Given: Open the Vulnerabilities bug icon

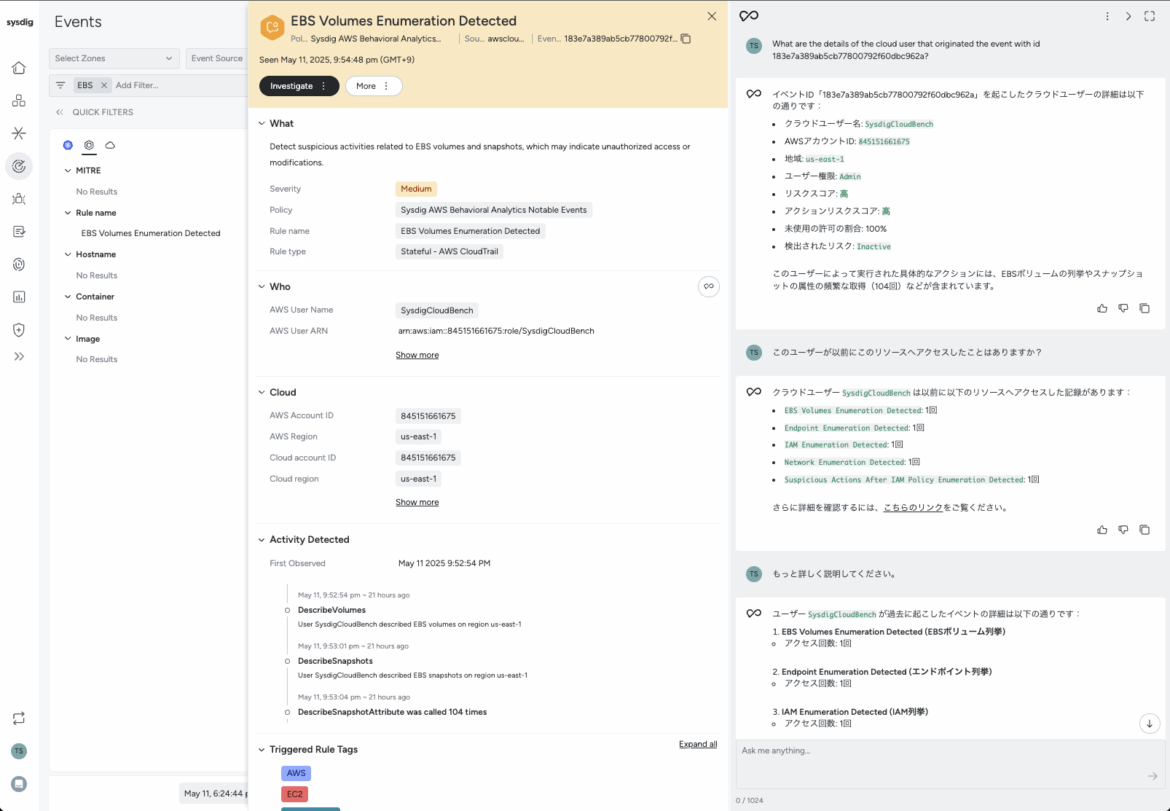Looking at the screenshot, I should click(x=19, y=199).
